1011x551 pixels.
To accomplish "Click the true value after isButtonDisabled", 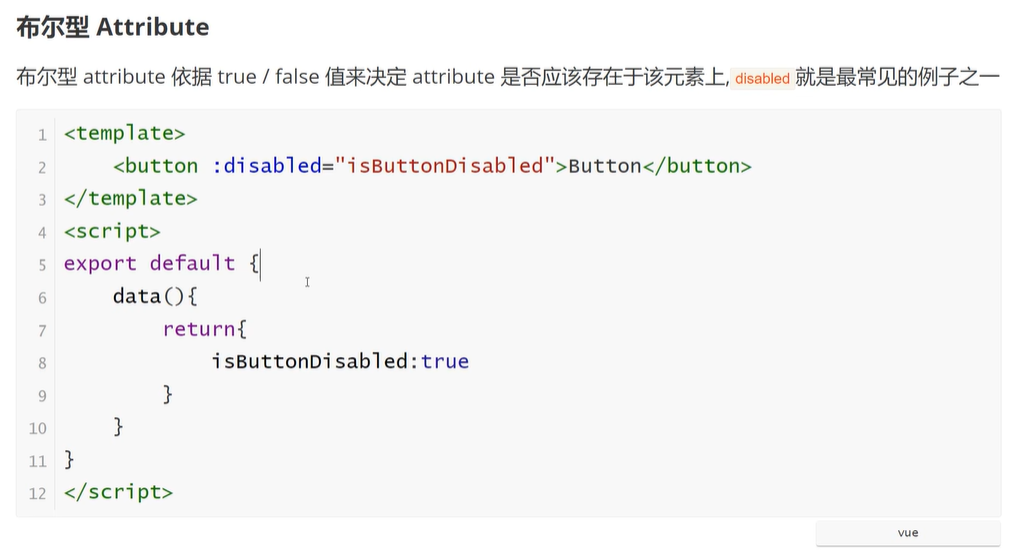I will click(445, 362).
